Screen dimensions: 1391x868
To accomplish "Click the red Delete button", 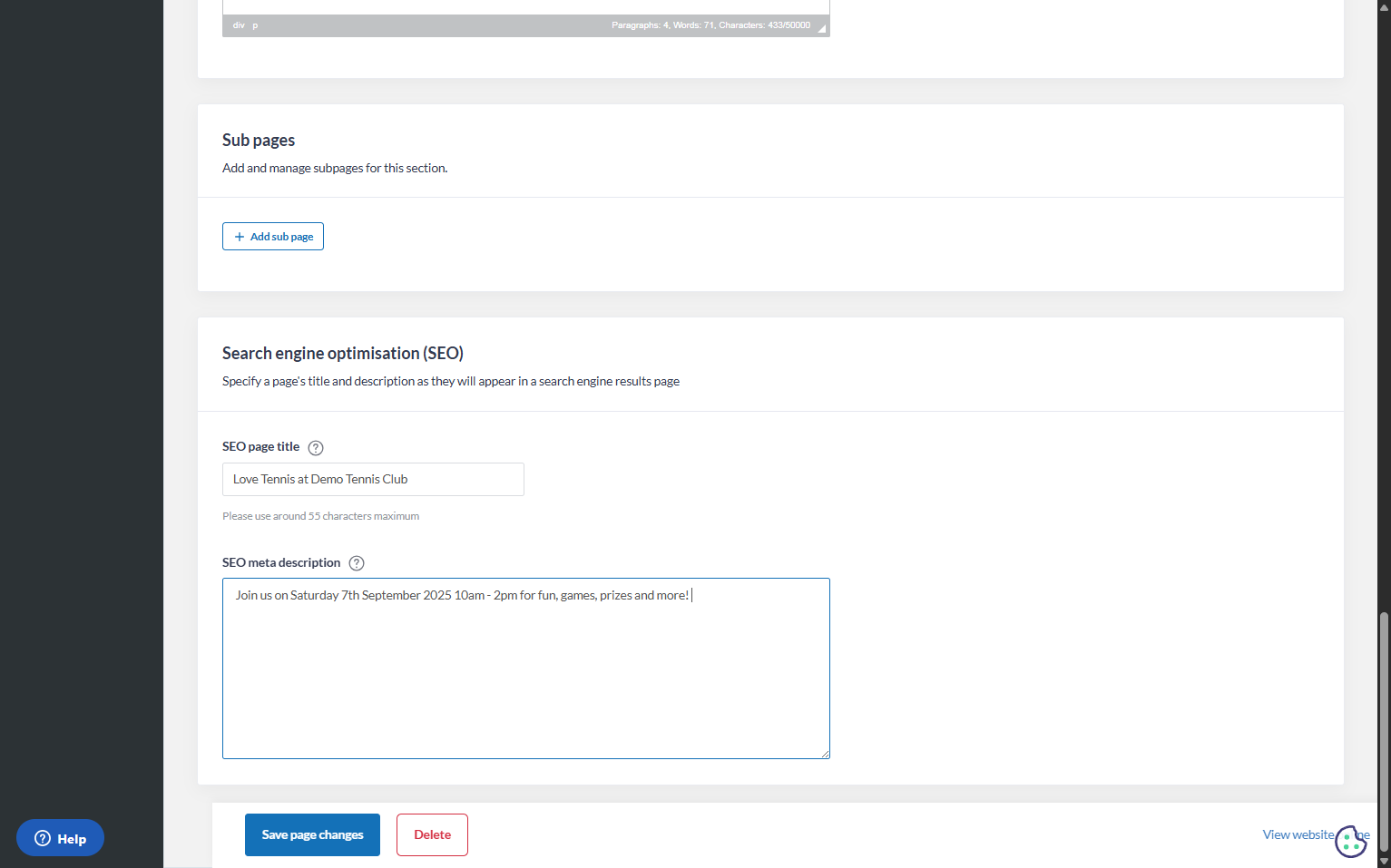I will click(x=432, y=834).
